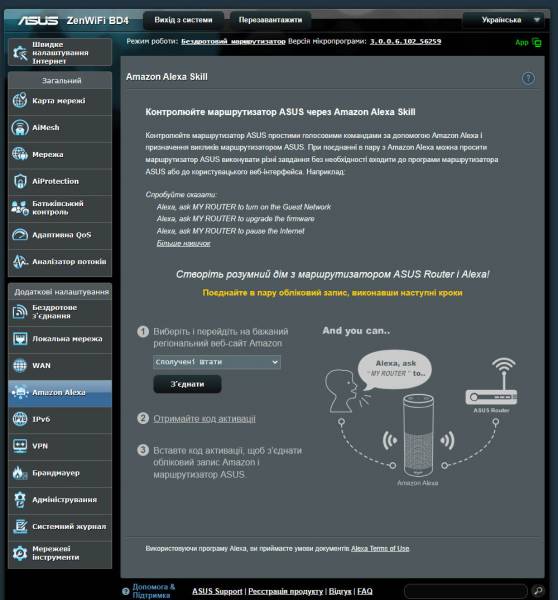
Task: Open the Amazon region dropdown сполучені штати
Action: [217, 362]
